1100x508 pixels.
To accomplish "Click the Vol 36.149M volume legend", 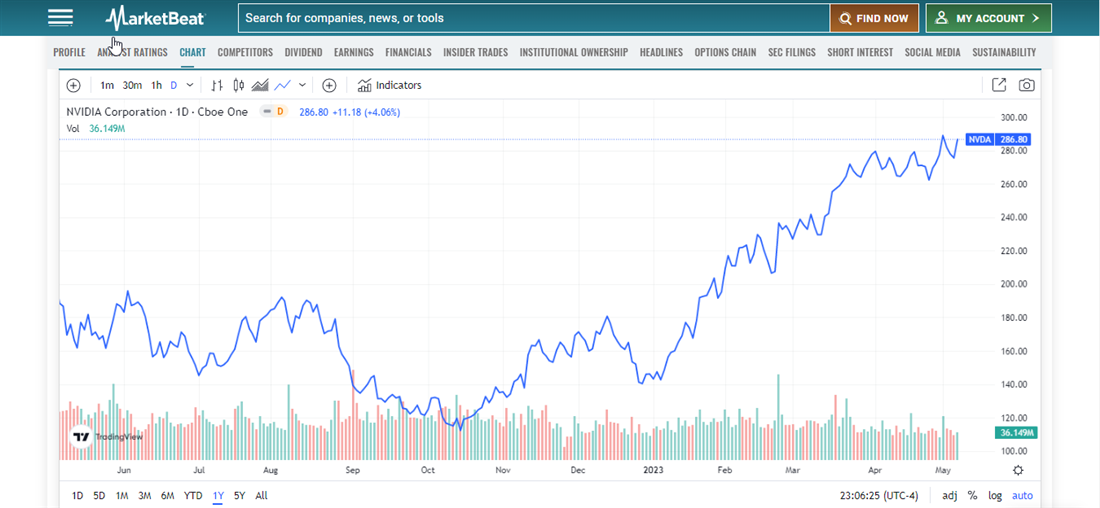I will pyautogui.click(x=96, y=128).
